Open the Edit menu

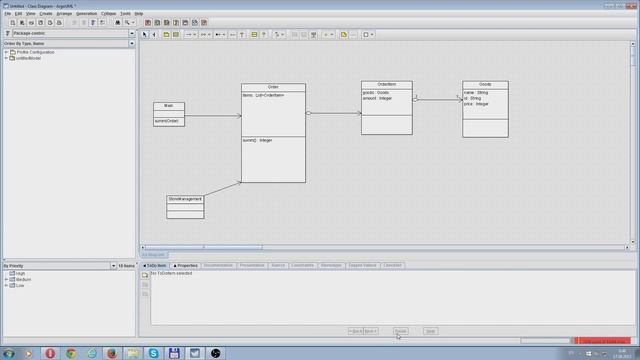[18, 13]
